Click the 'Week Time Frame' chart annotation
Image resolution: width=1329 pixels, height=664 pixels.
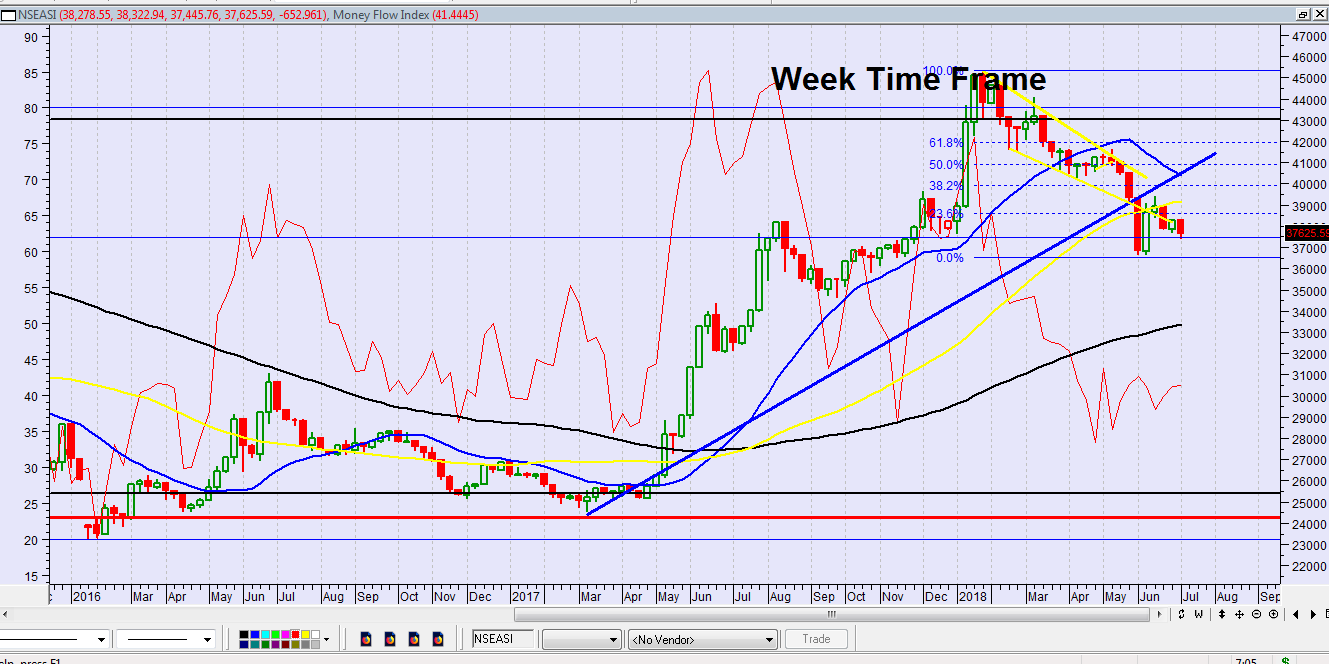coord(908,79)
